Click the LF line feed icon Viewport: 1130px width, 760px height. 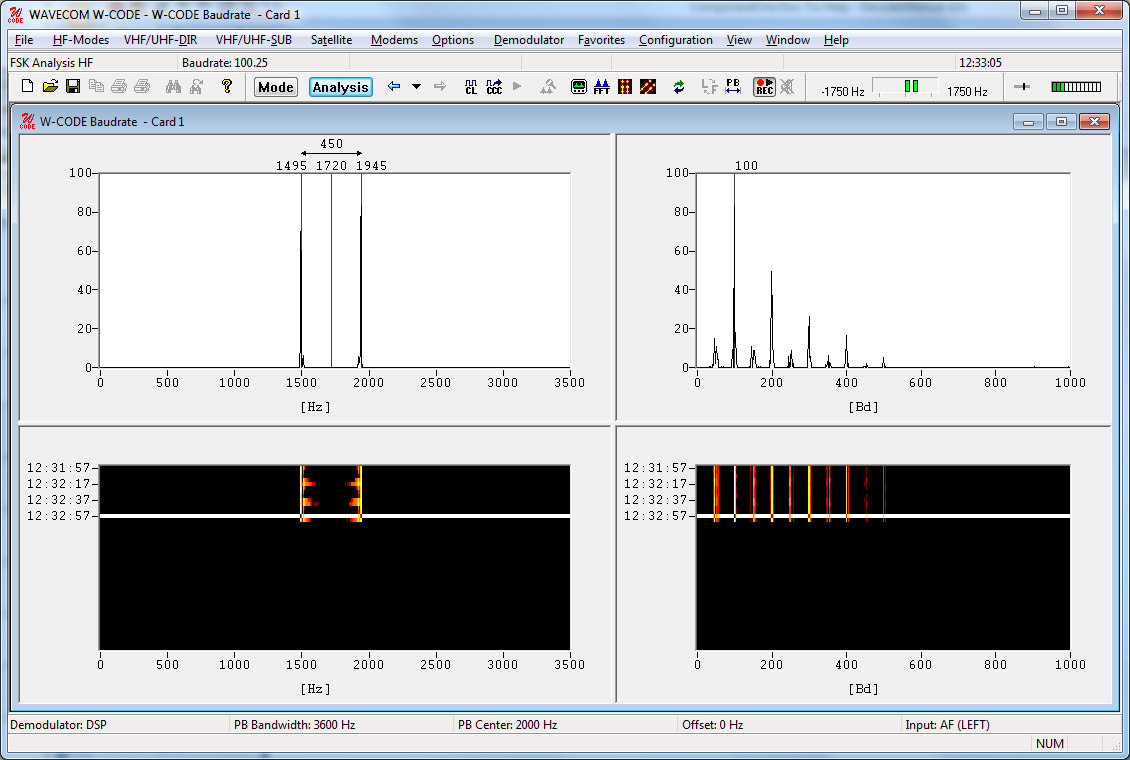pos(709,86)
